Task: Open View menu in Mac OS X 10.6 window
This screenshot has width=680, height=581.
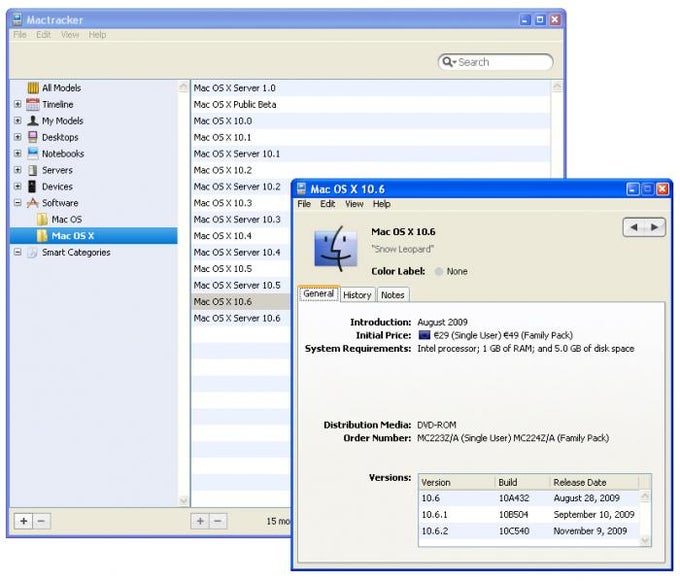Action: [354, 204]
